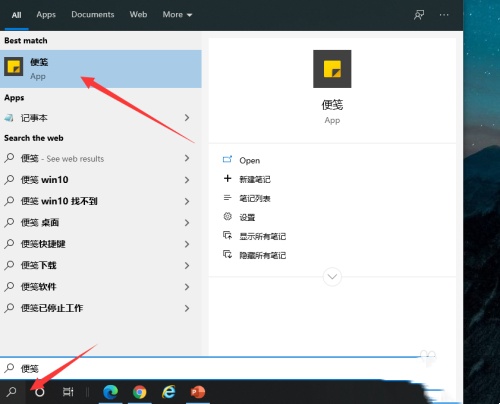This screenshot has width=500, height=404.
Task: Open the More filter dropdown
Action: (x=177, y=15)
